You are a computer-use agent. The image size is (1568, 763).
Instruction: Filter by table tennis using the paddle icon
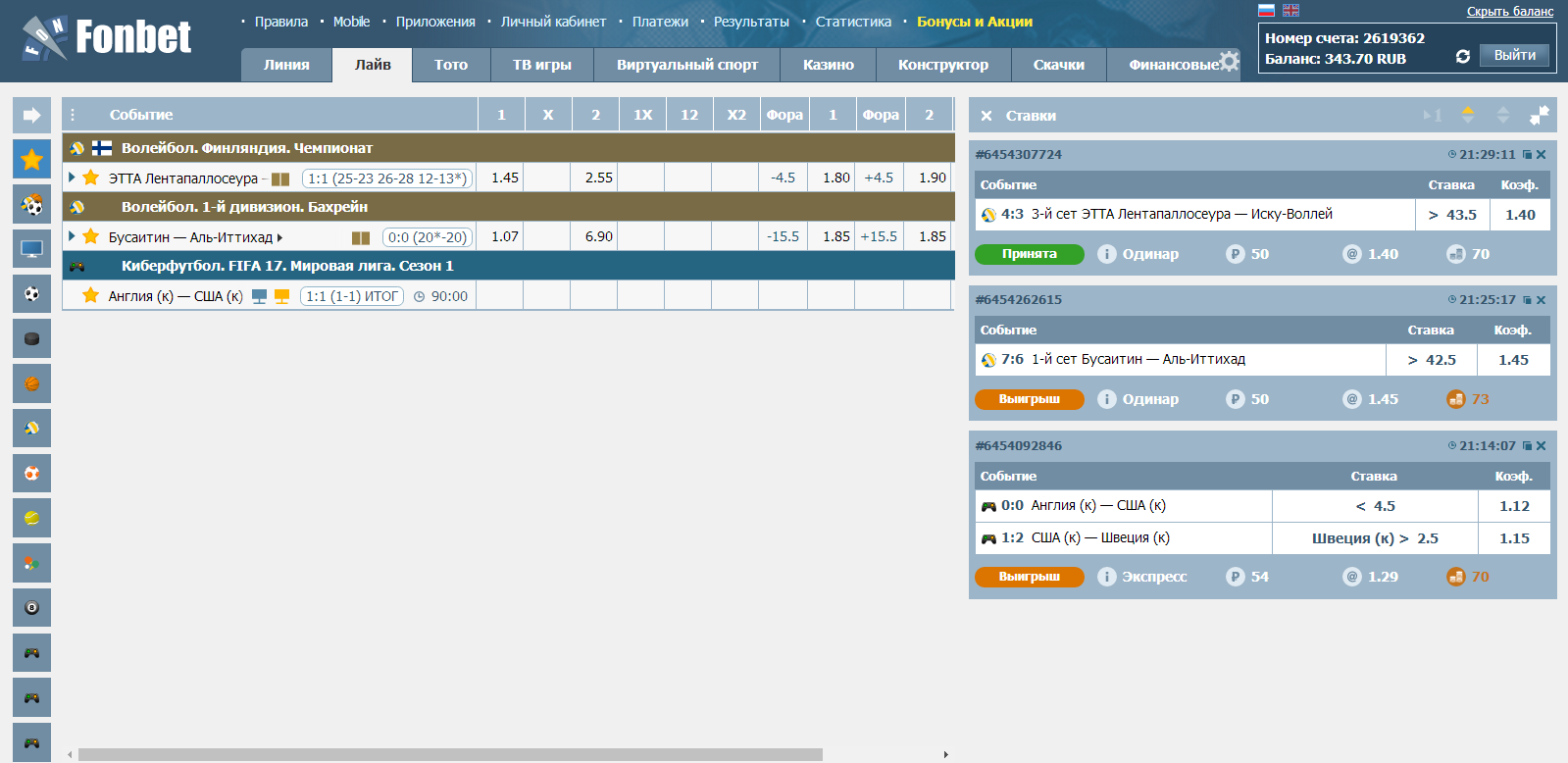31,563
